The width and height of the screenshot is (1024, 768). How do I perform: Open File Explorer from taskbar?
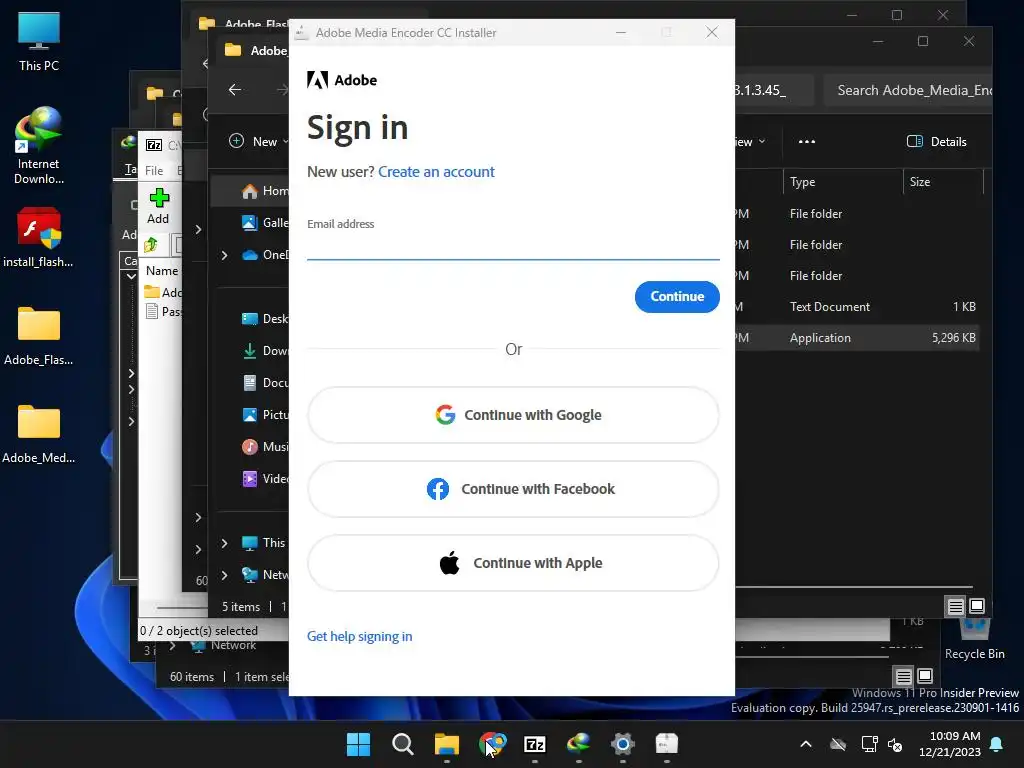click(x=447, y=744)
